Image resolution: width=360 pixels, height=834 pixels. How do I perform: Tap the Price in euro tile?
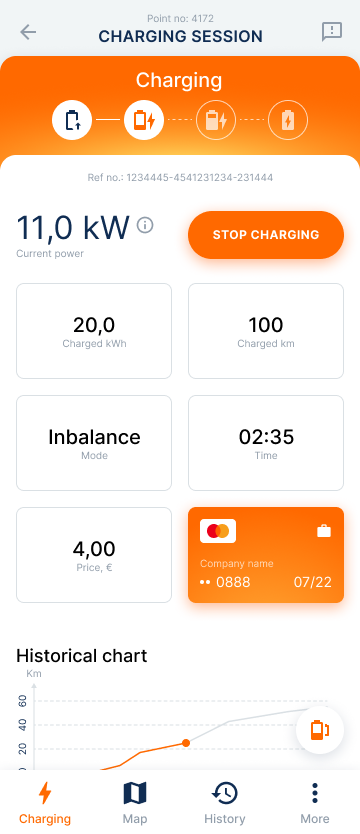pyautogui.click(x=94, y=555)
